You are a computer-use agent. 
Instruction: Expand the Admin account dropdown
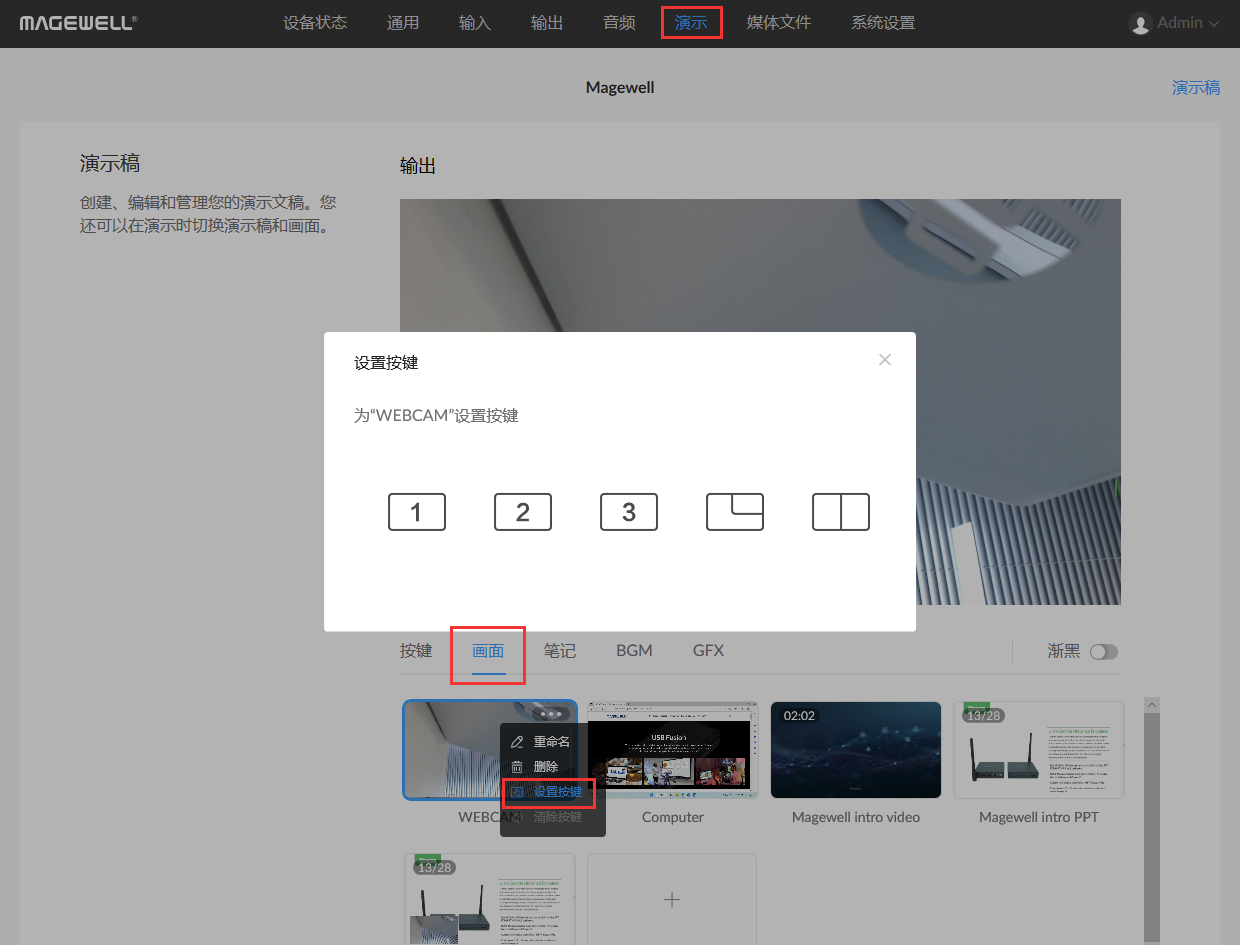[x=1214, y=24]
